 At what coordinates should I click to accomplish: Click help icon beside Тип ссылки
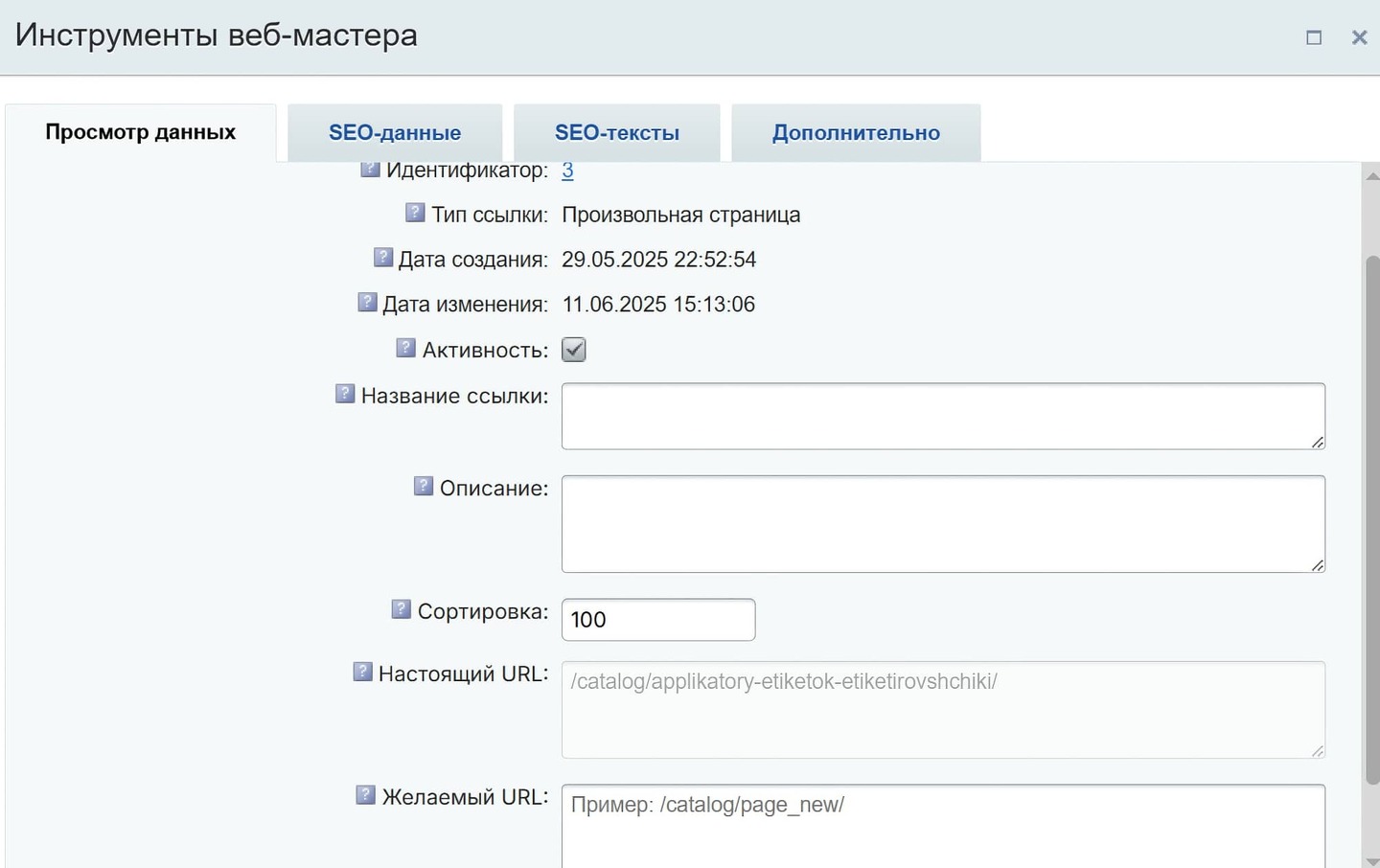point(415,213)
